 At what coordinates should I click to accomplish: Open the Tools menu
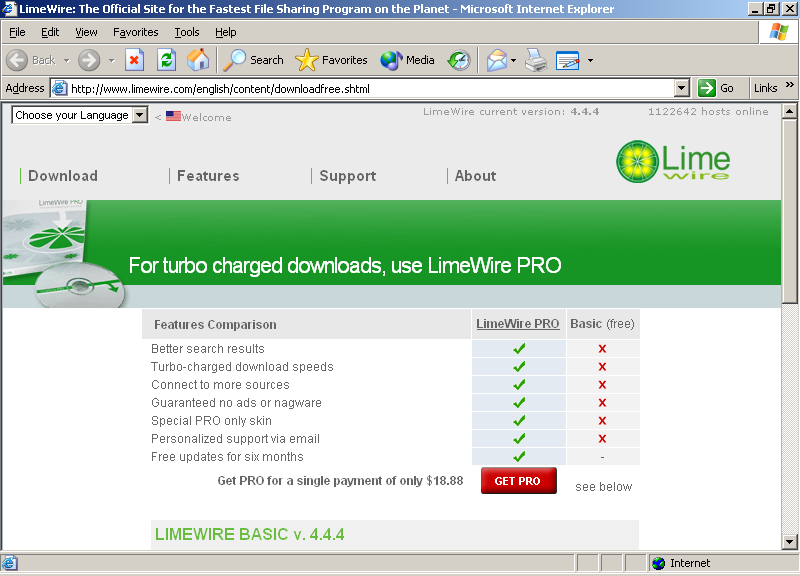(187, 32)
